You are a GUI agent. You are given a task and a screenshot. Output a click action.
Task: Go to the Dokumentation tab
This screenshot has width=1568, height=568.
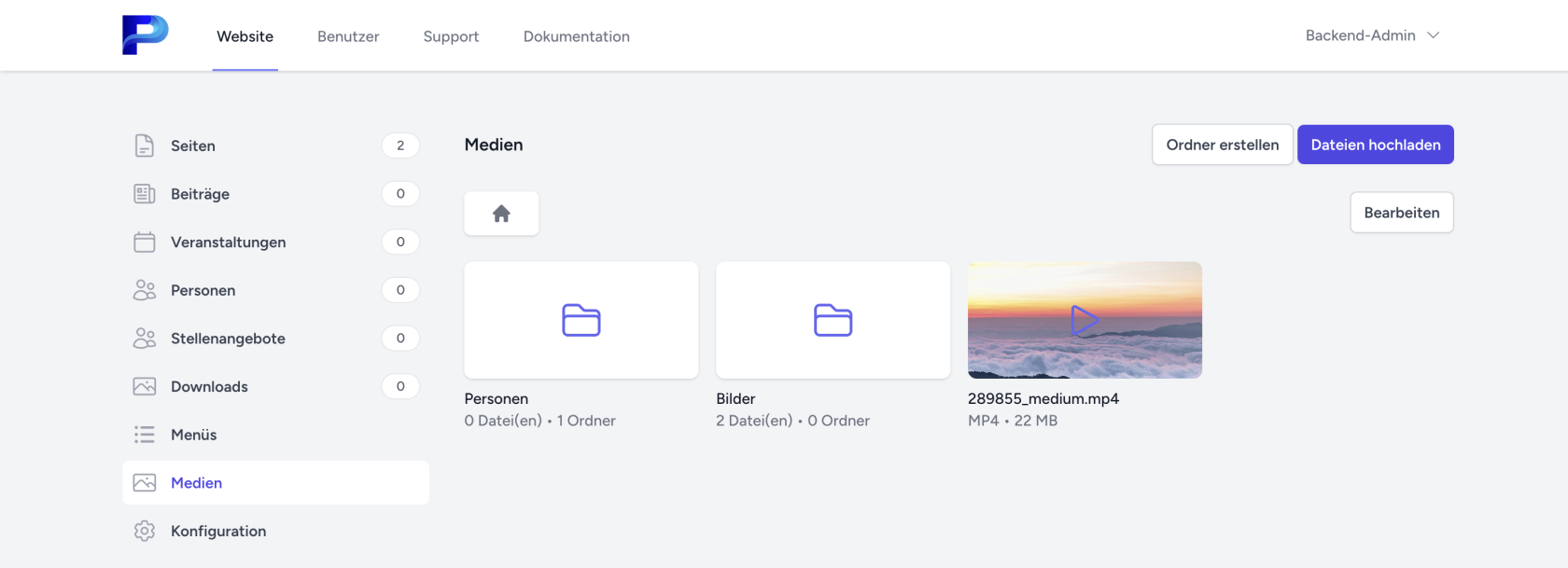pyautogui.click(x=576, y=36)
